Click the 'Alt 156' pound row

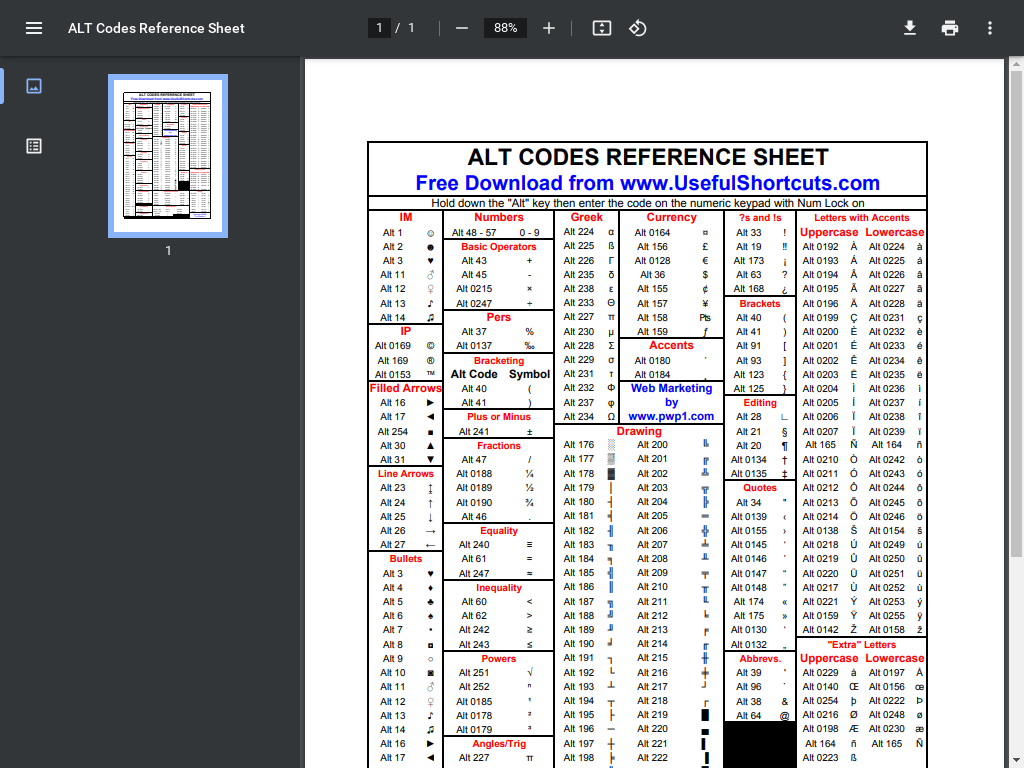[x=671, y=247]
